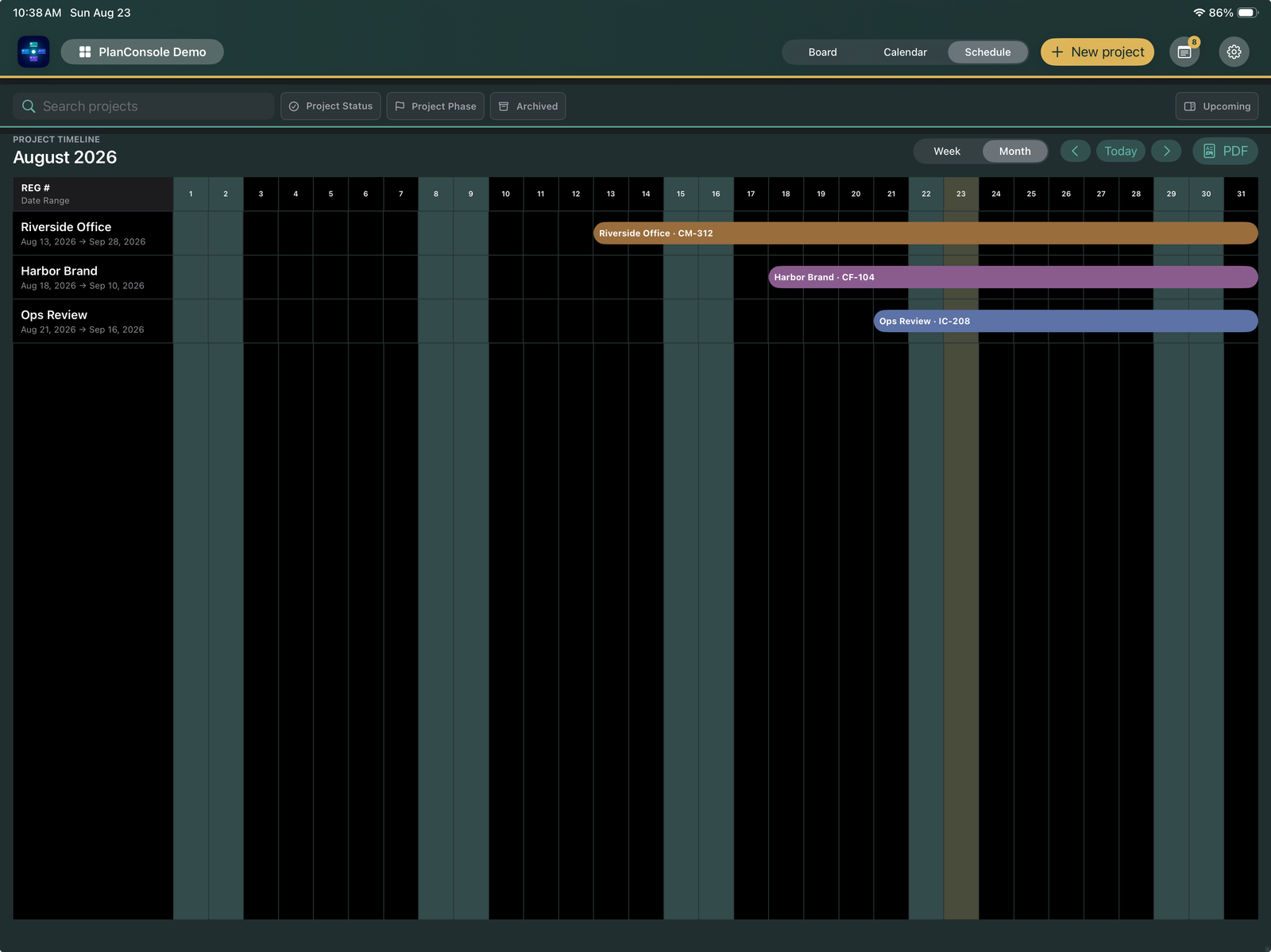Image resolution: width=1271 pixels, height=952 pixels.
Task: Select day 22 column header
Action: pyautogui.click(x=926, y=194)
